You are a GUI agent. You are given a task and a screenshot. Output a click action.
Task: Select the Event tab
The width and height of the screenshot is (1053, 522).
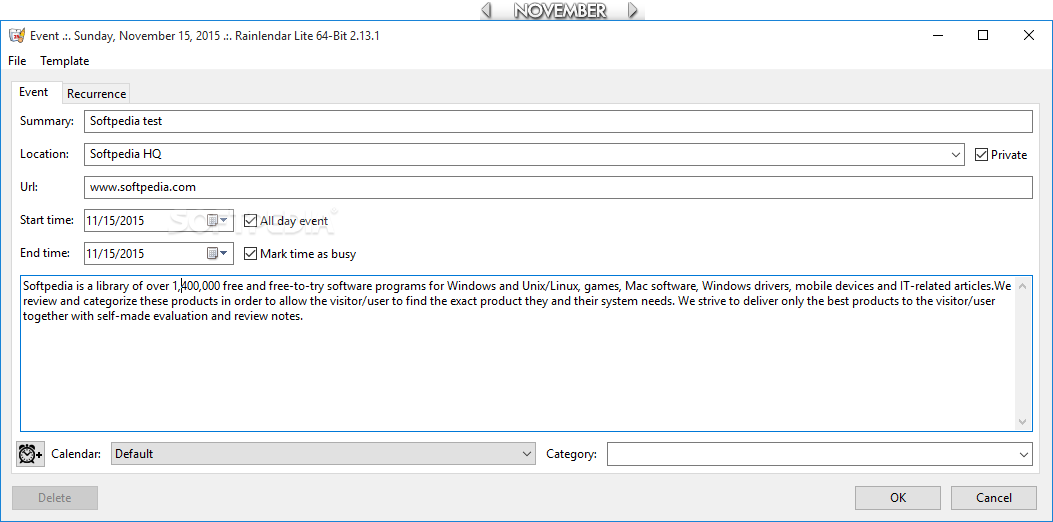tap(34, 92)
